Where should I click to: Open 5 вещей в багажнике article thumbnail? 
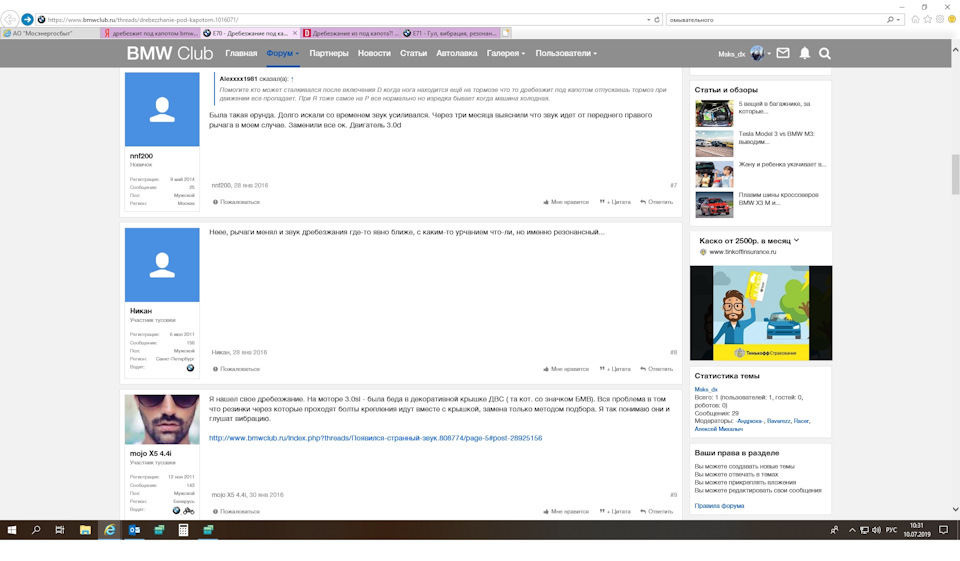click(714, 113)
